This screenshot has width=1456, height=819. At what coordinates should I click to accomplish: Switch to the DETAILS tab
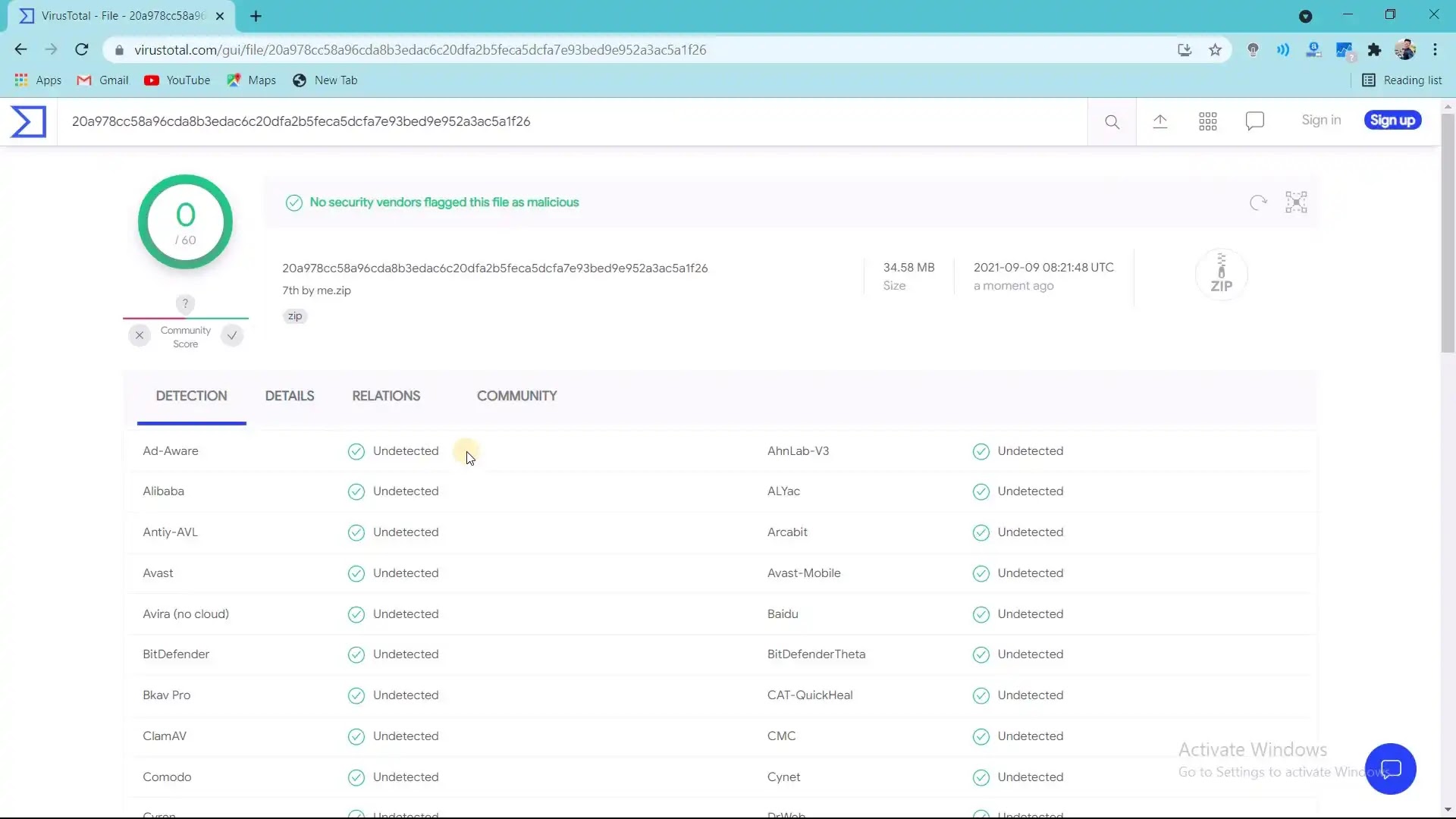289,396
